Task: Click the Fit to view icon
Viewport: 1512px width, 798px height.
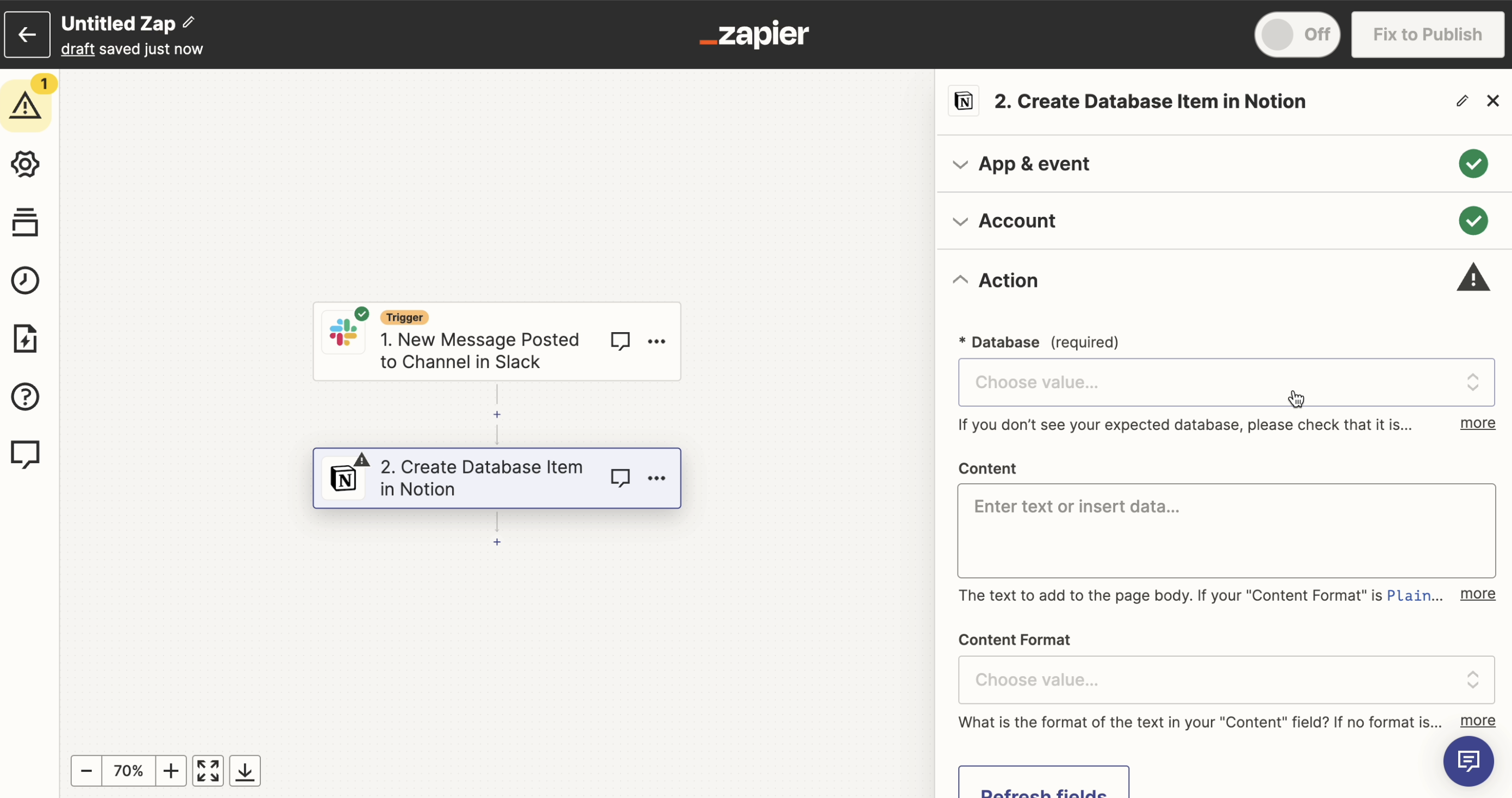Action: [x=208, y=770]
